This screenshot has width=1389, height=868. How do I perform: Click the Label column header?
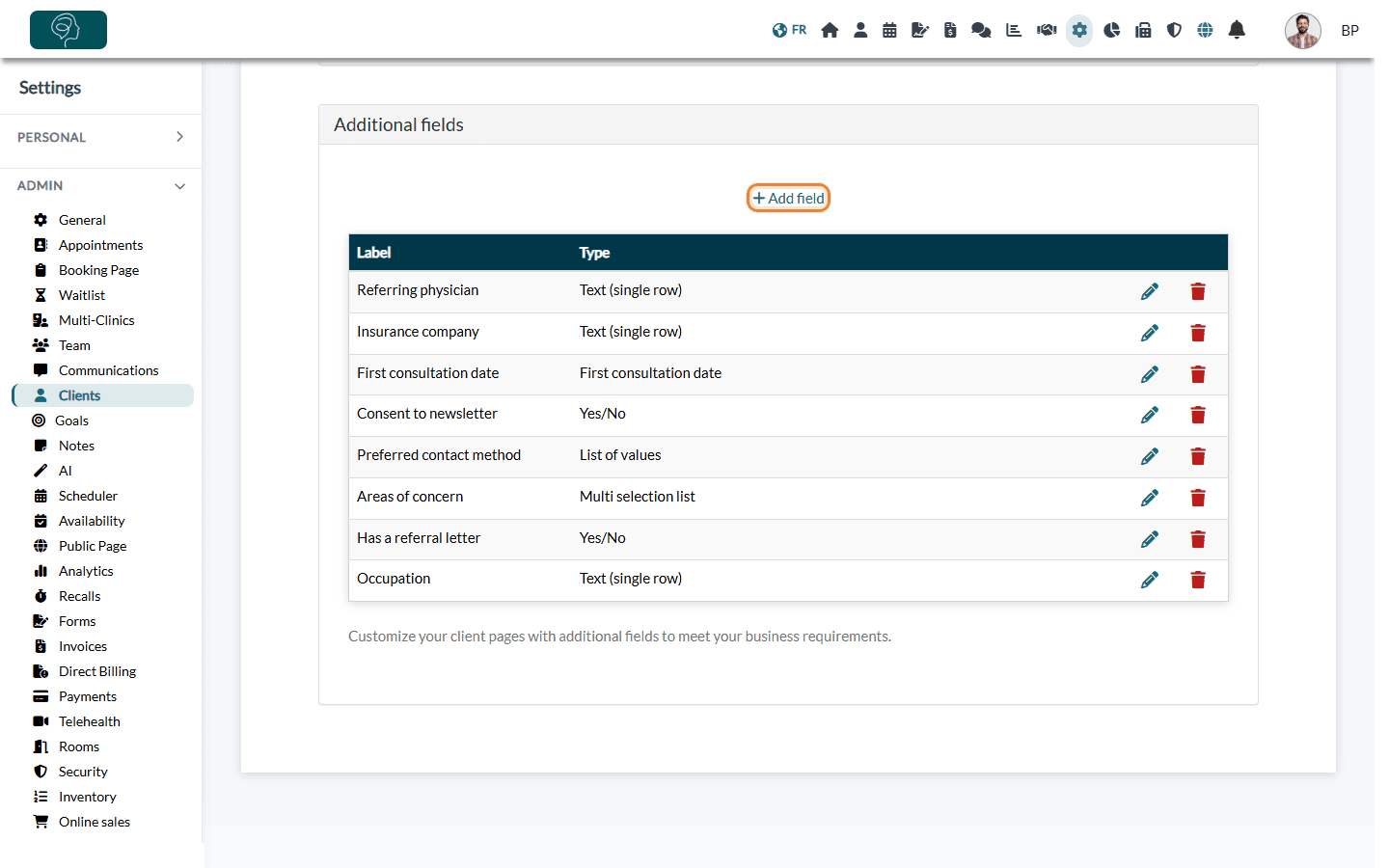click(x=373, y=253)
